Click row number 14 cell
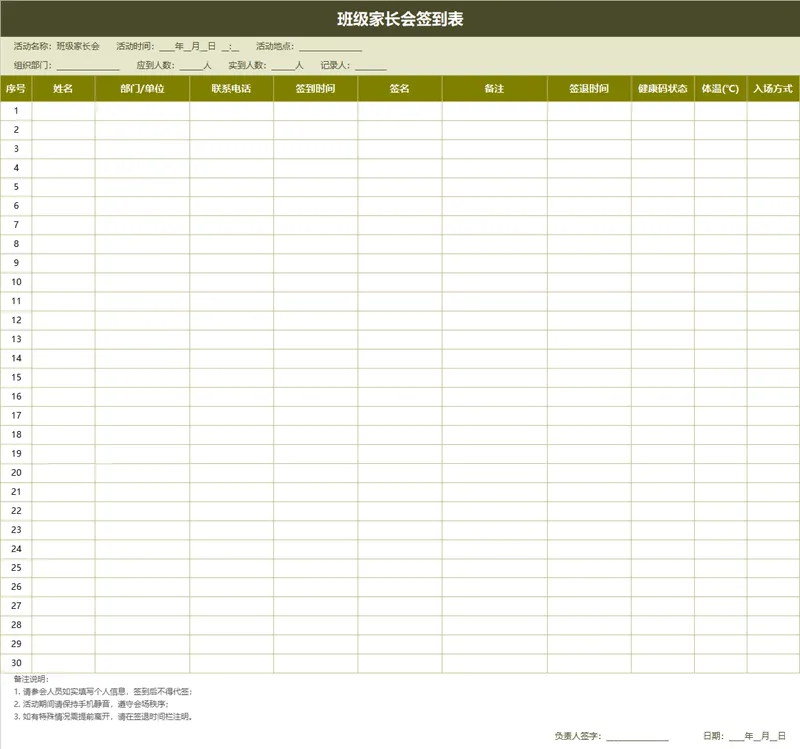Viewport: 800px width, 749px height. click(x=16, y=358)
